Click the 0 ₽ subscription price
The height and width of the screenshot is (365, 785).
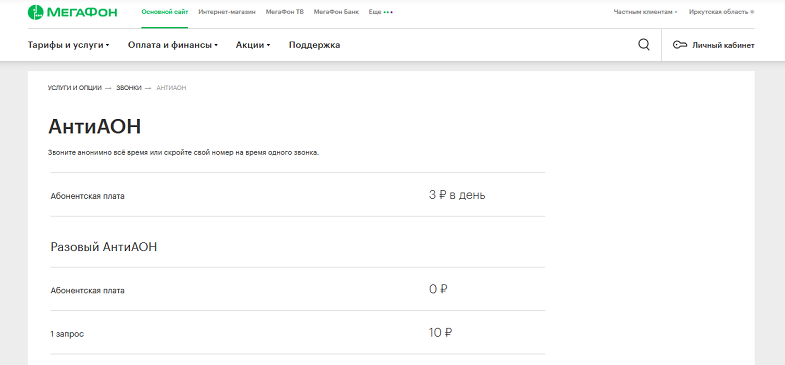point(438,289)
